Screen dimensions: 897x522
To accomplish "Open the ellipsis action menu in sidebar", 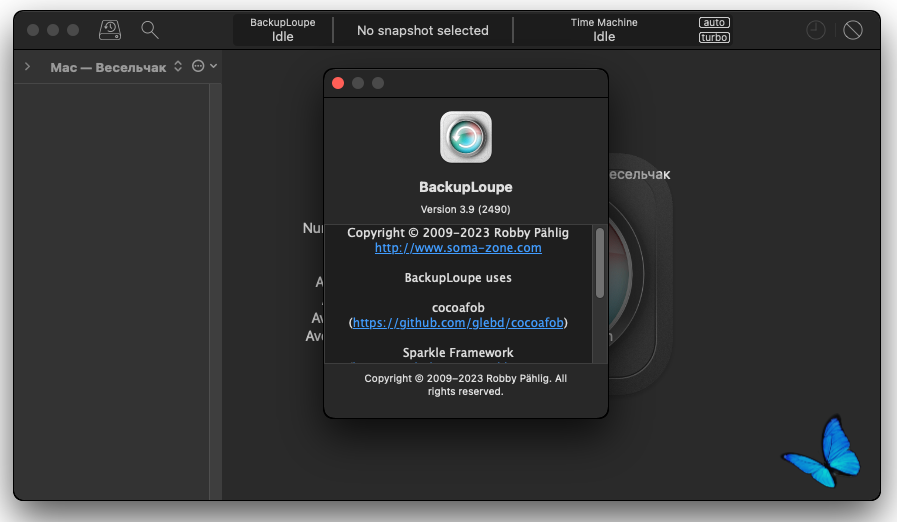I will (198, 66).
